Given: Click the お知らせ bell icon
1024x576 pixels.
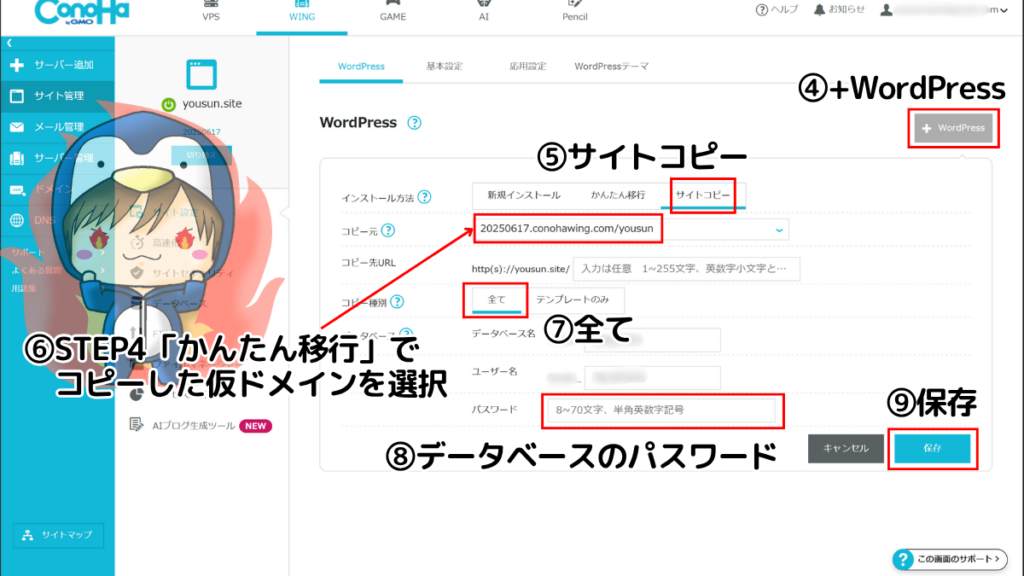Looking at the screenshot, I should 819,10.
